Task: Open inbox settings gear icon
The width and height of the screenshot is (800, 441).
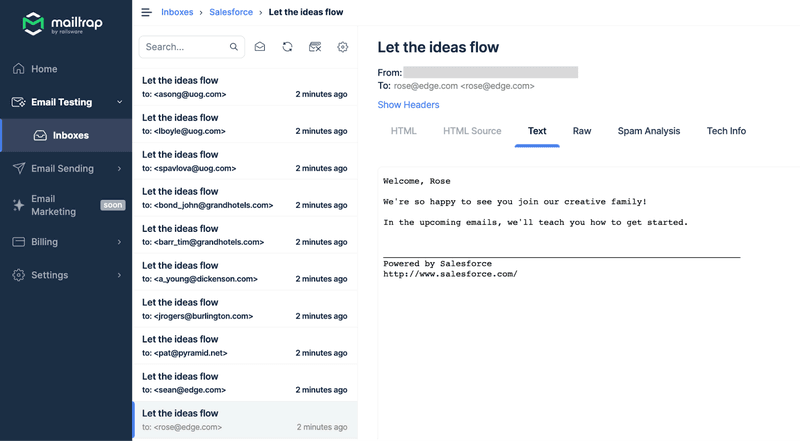Action: [x=343, y=47]
